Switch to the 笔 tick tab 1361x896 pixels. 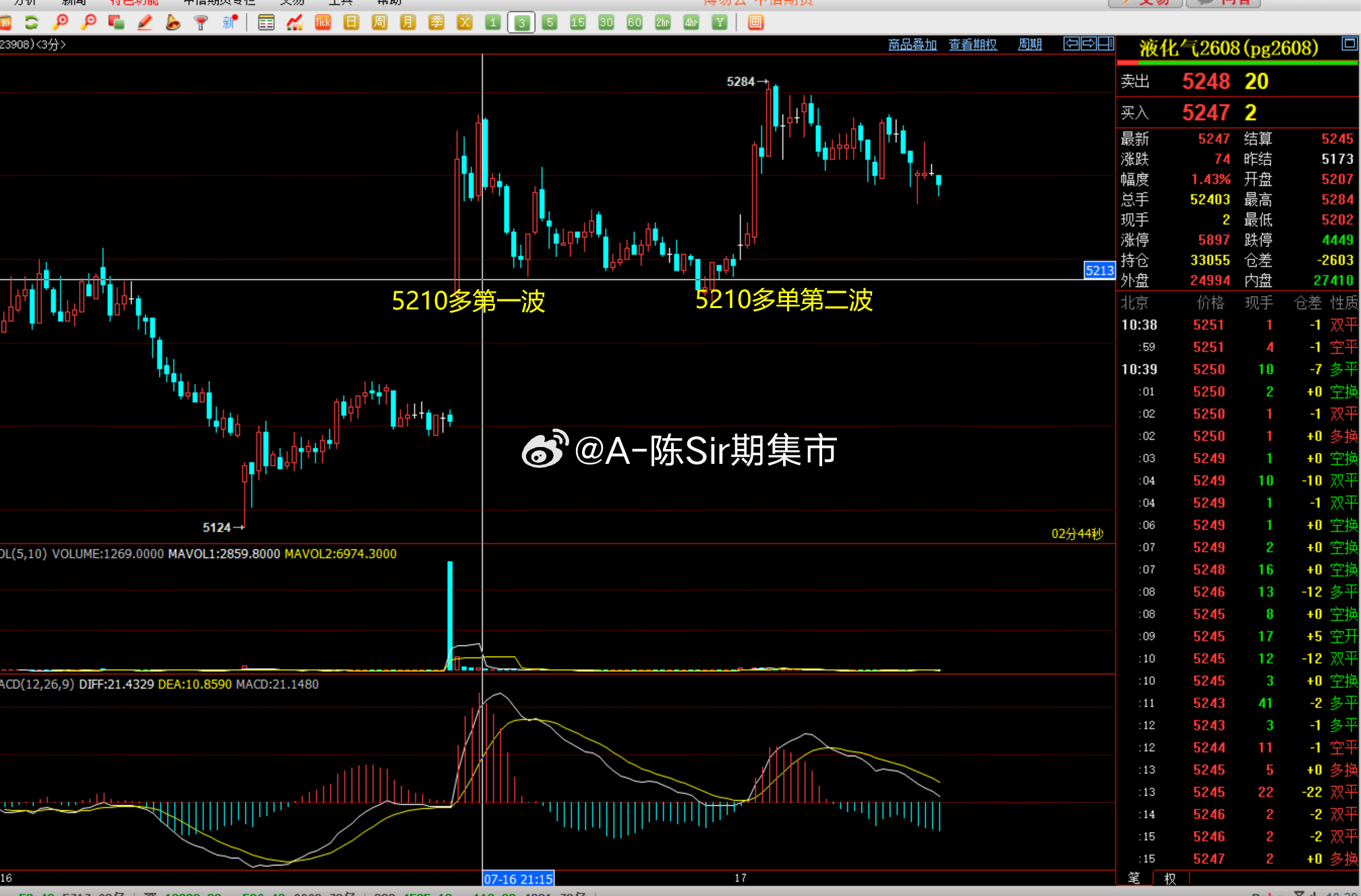tap(1134, 878)
